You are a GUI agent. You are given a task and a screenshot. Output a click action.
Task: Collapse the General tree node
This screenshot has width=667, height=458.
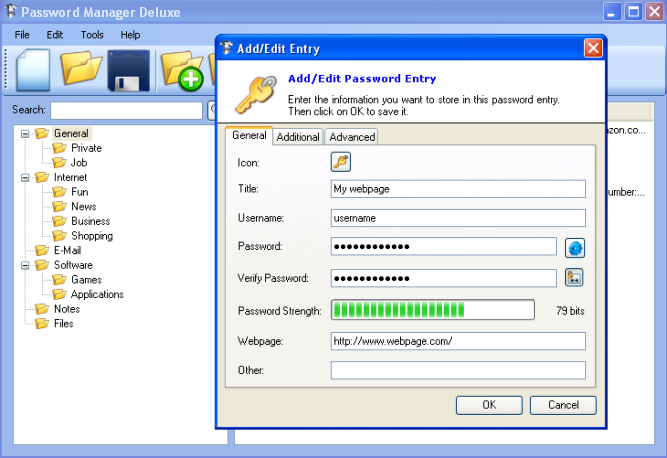(x=26, y=133)
